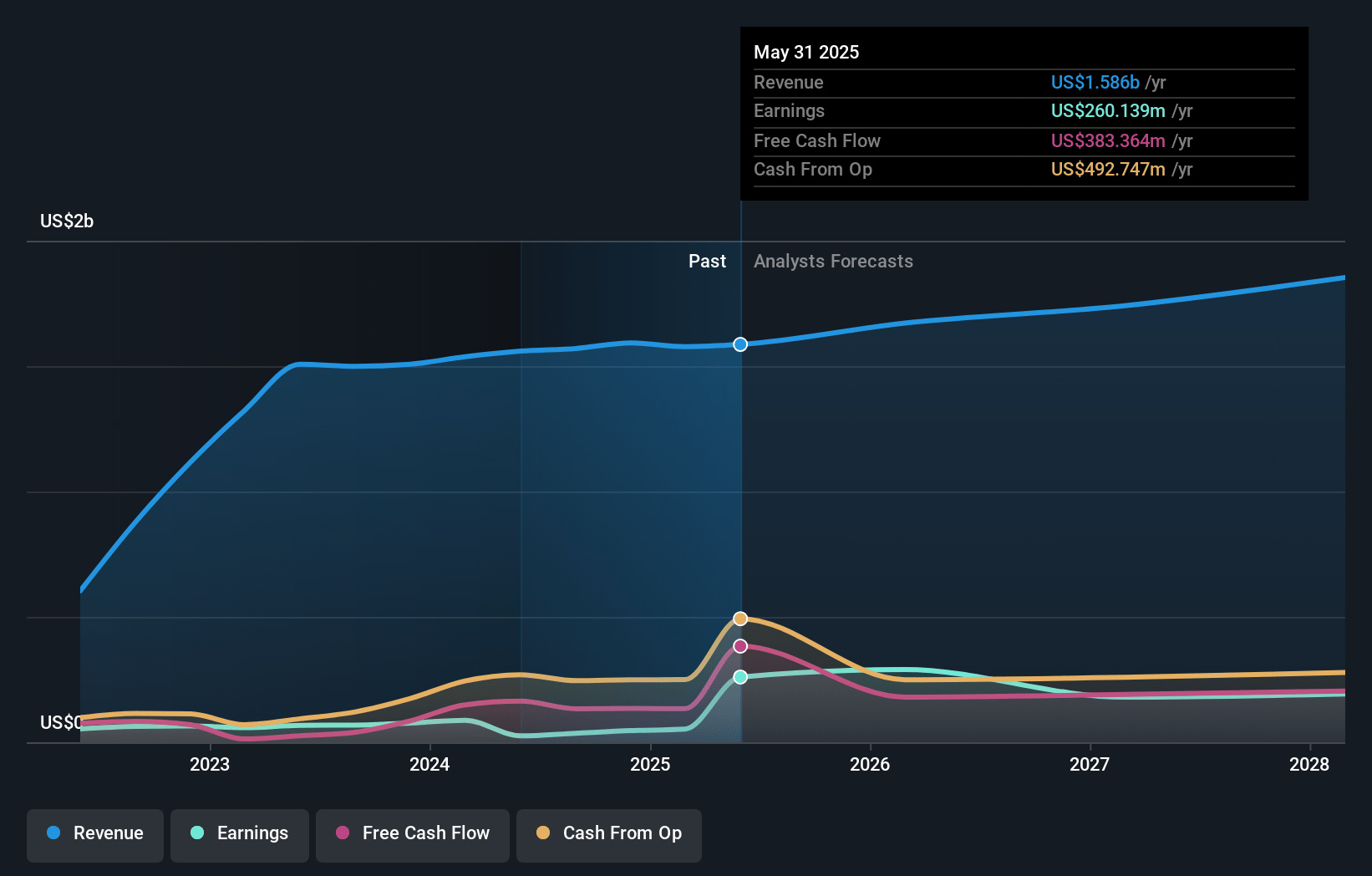Screen dimensions: 1372x876
Task: Click the Cash From Op label in tooltip
Action: click(813, 169)
